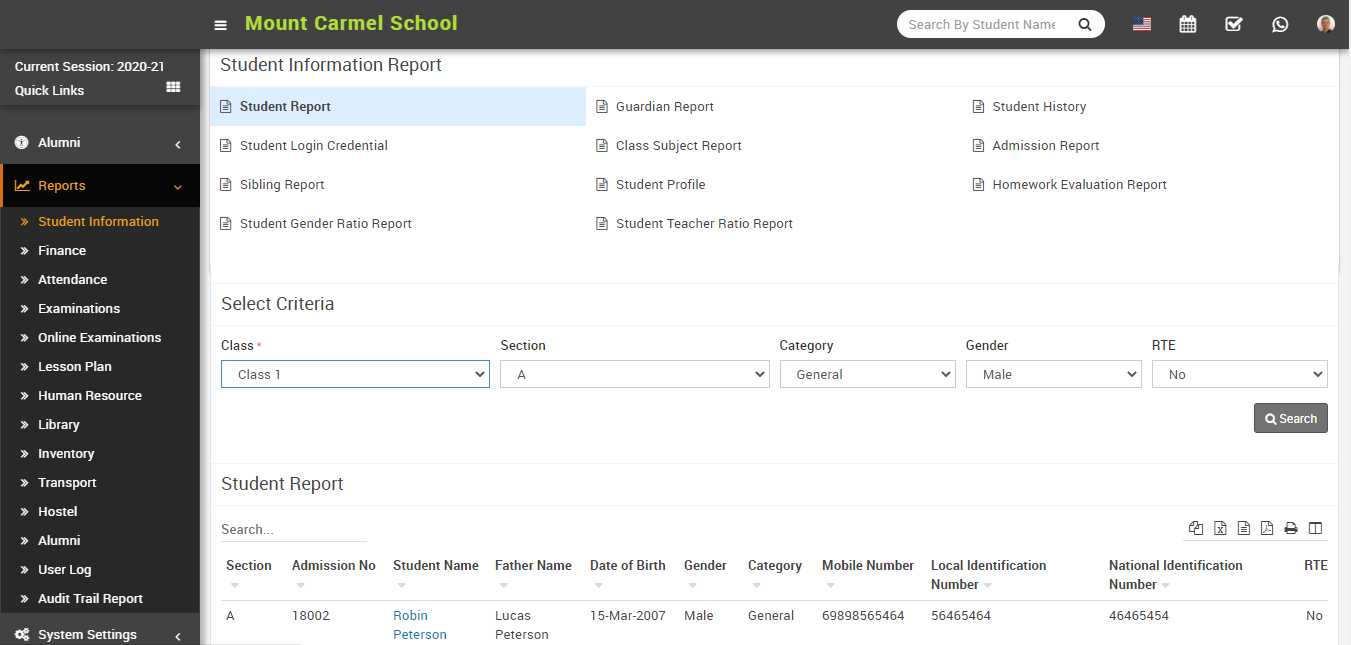
Task: Export the report as CSV
Action: pyautogui.click(x=1244, y=527)
